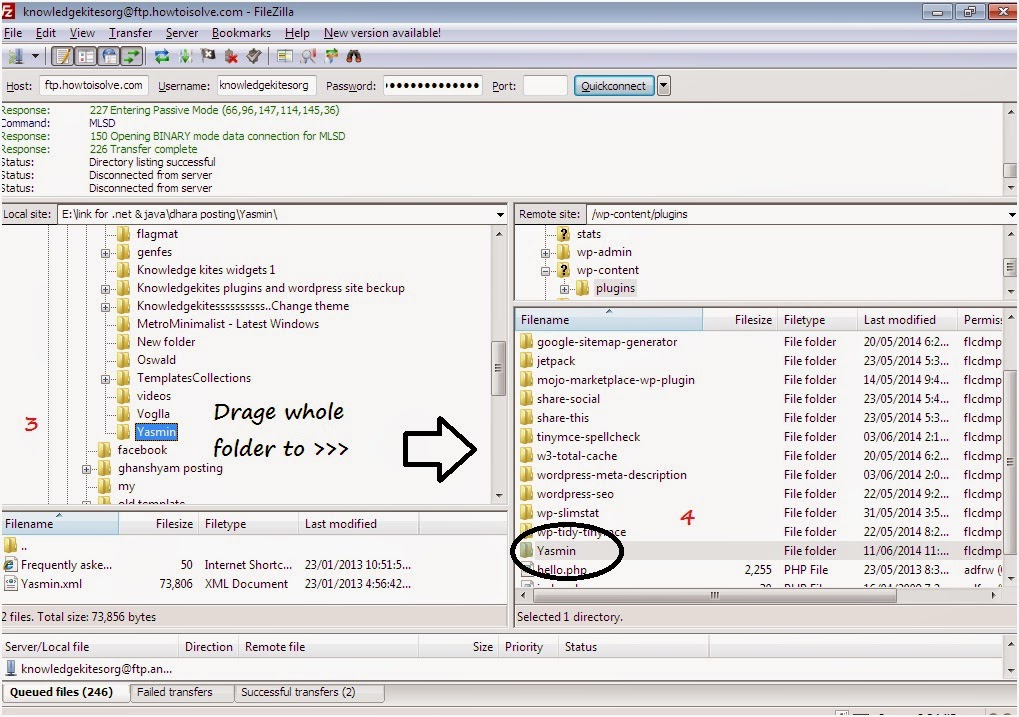Click the Port input field
The image size is (1019, 717).
tap(545, 85)
